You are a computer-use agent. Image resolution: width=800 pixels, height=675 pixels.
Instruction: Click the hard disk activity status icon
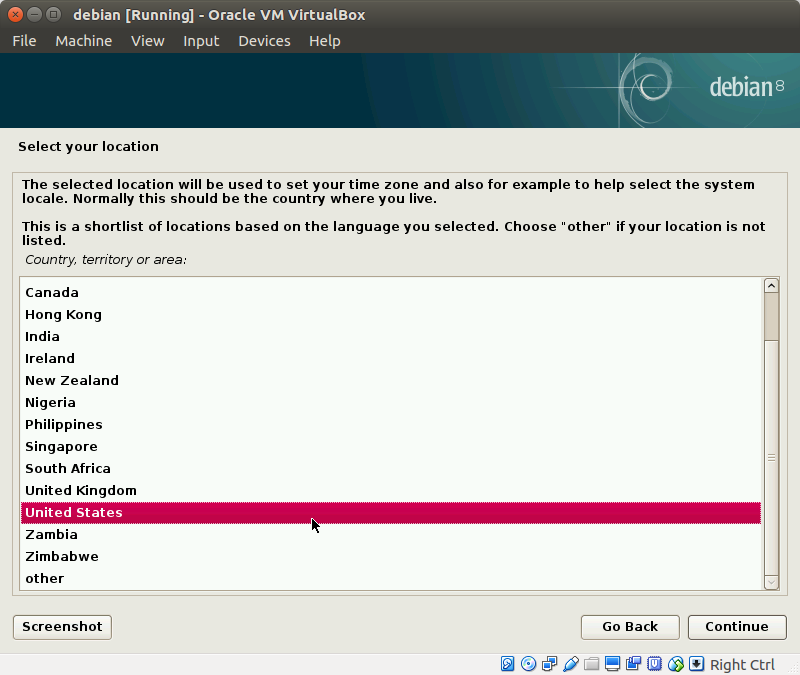507,664
